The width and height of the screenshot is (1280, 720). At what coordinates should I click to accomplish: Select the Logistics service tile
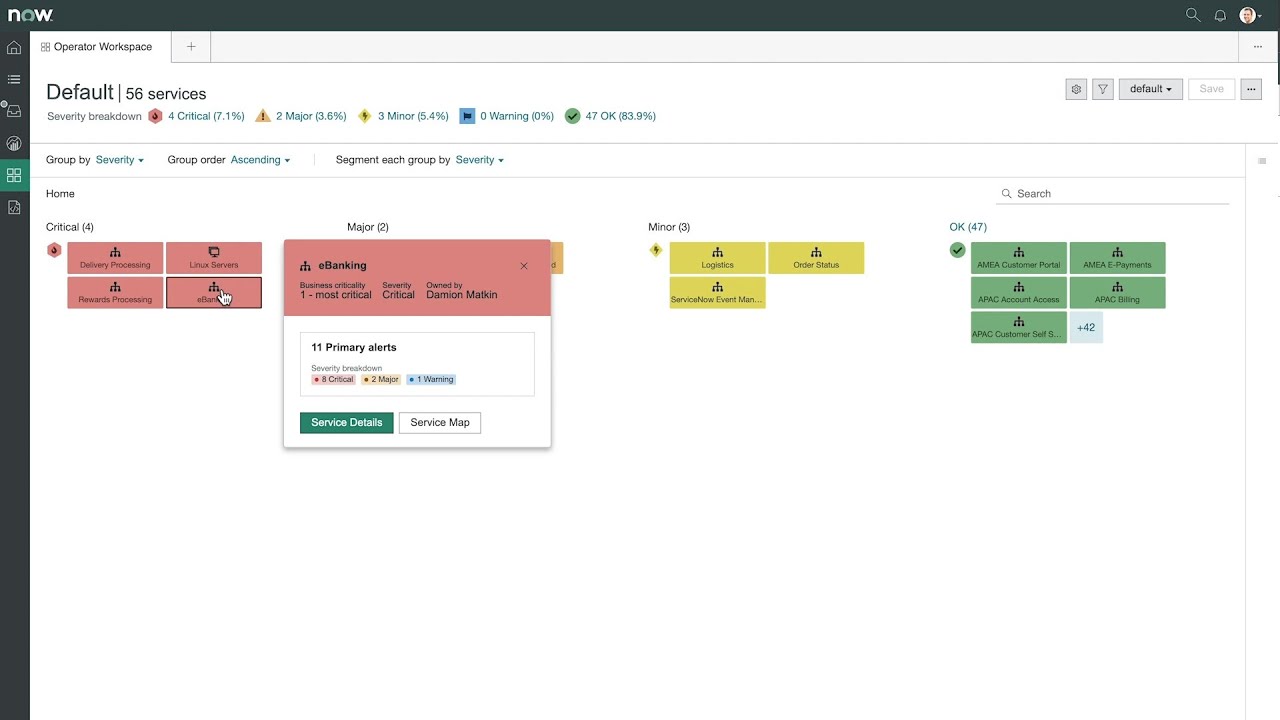pyautogui.click(x=718, y=258)
